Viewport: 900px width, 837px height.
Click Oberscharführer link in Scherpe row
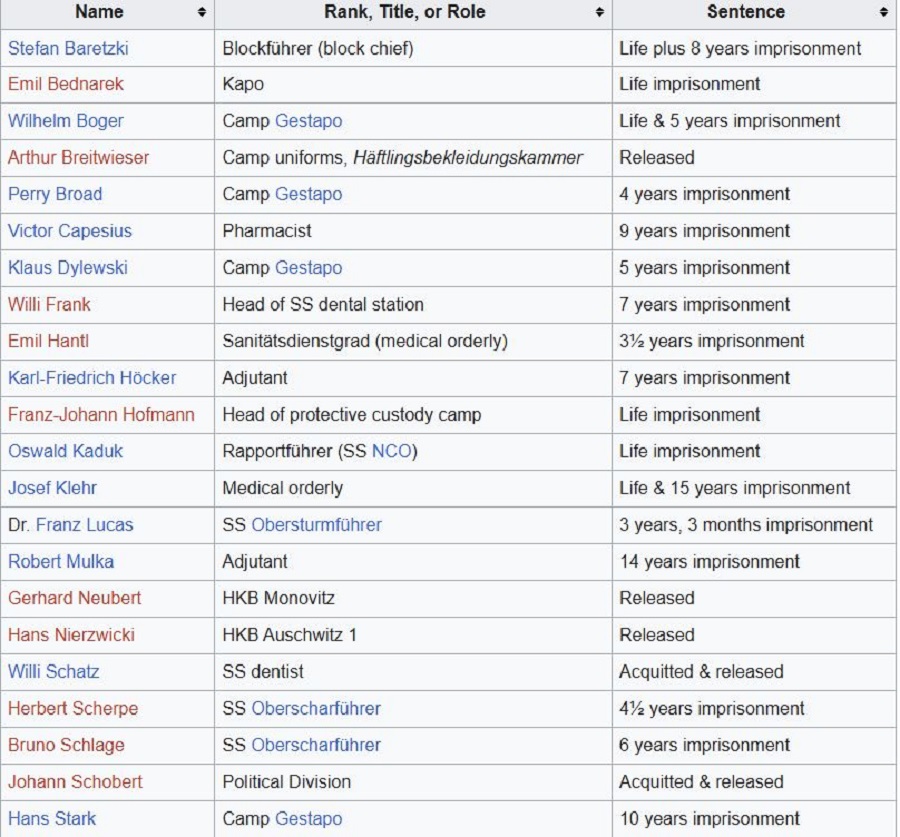coord(316,708)
